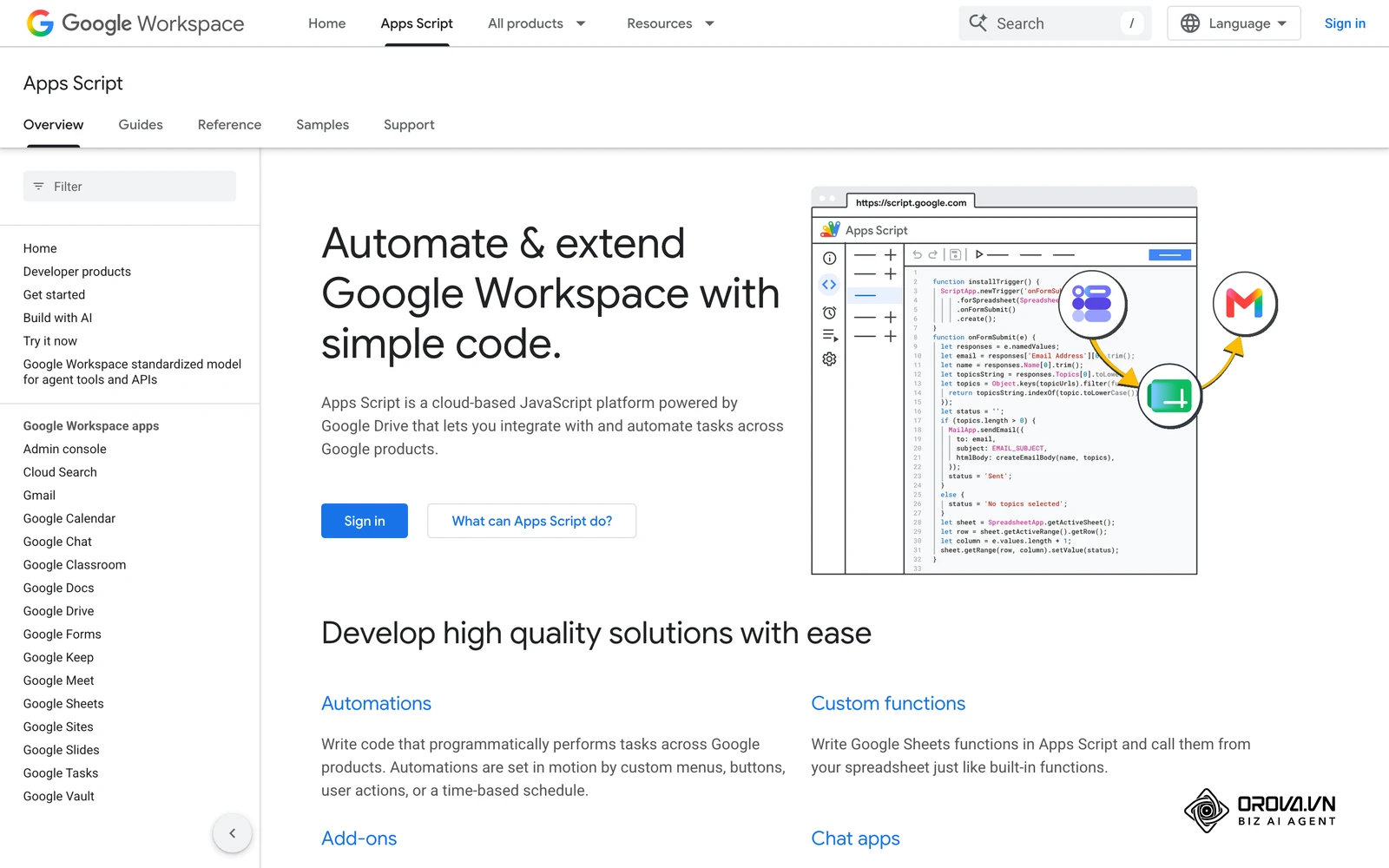The height and width of the screenshot is (868, 1389).
Task: Click the search magnifier icon
Action: 978,23
